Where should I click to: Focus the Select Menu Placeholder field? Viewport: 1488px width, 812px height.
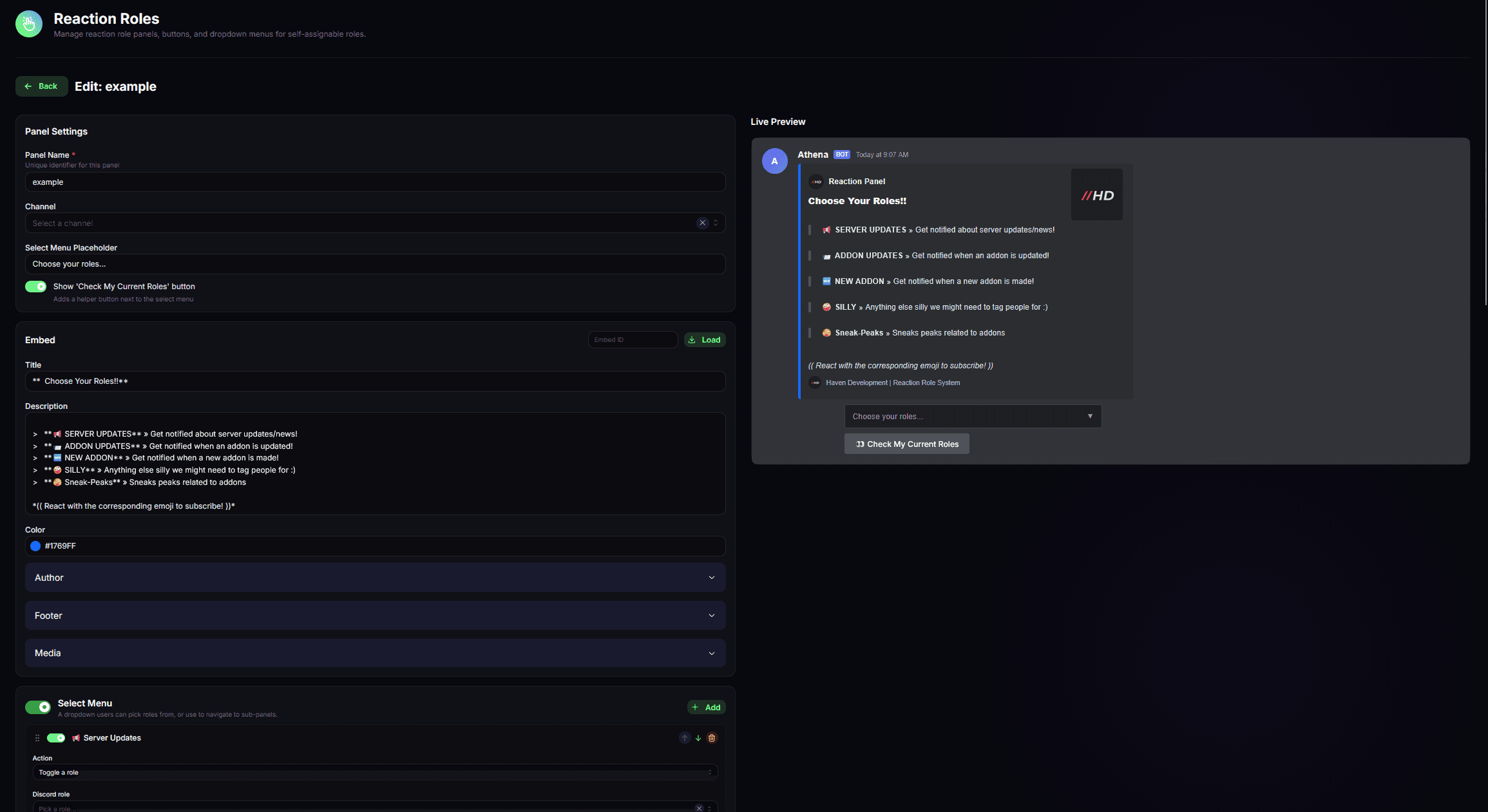coord(375,264)
